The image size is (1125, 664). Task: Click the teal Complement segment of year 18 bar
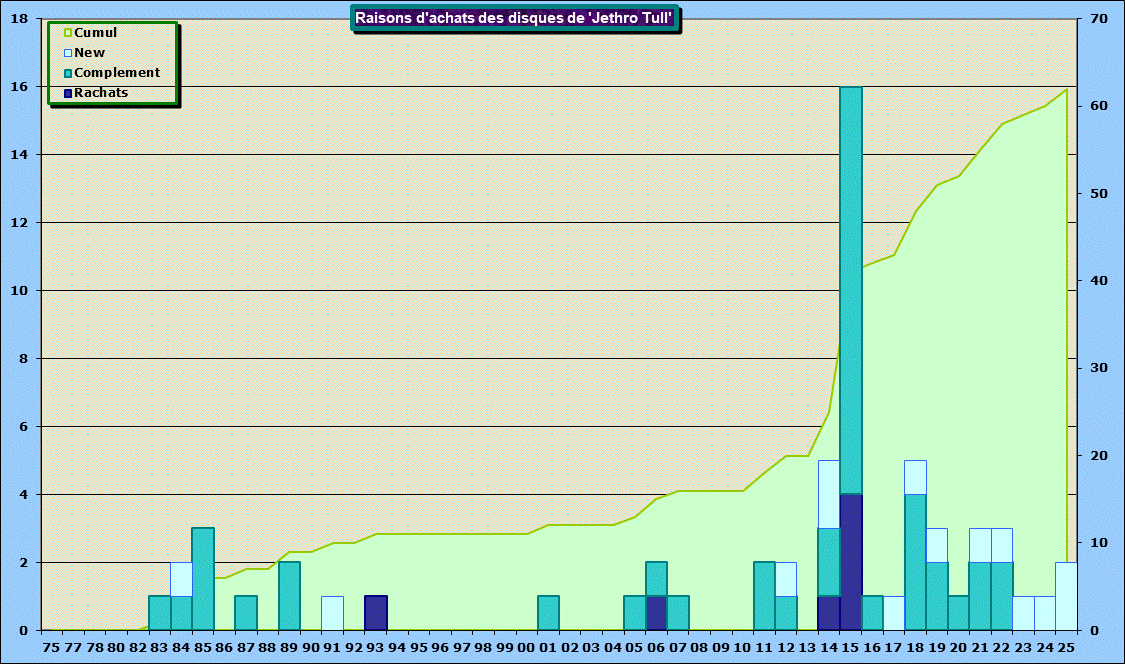click(915, 562)
